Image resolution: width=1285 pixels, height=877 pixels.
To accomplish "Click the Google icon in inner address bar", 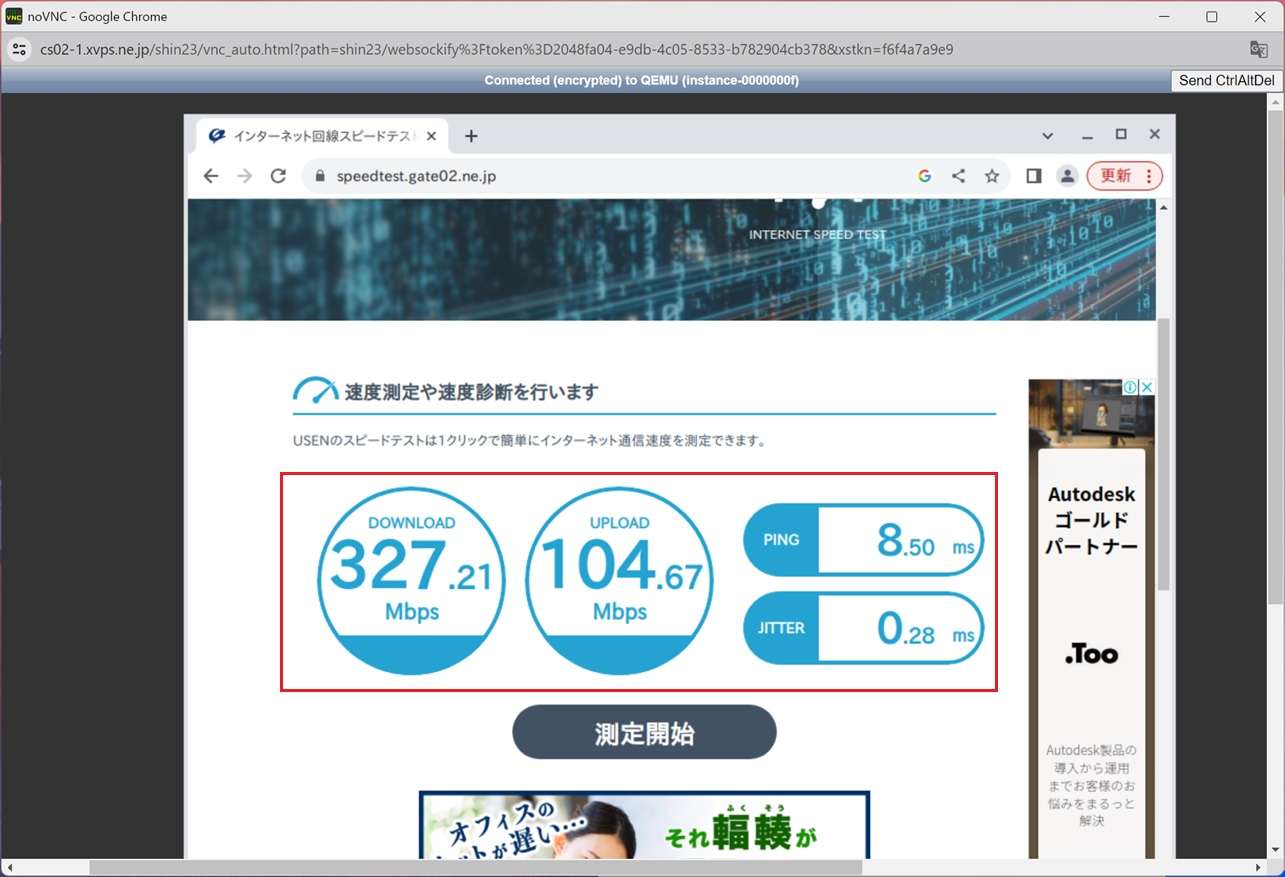I will pos(924,176).
